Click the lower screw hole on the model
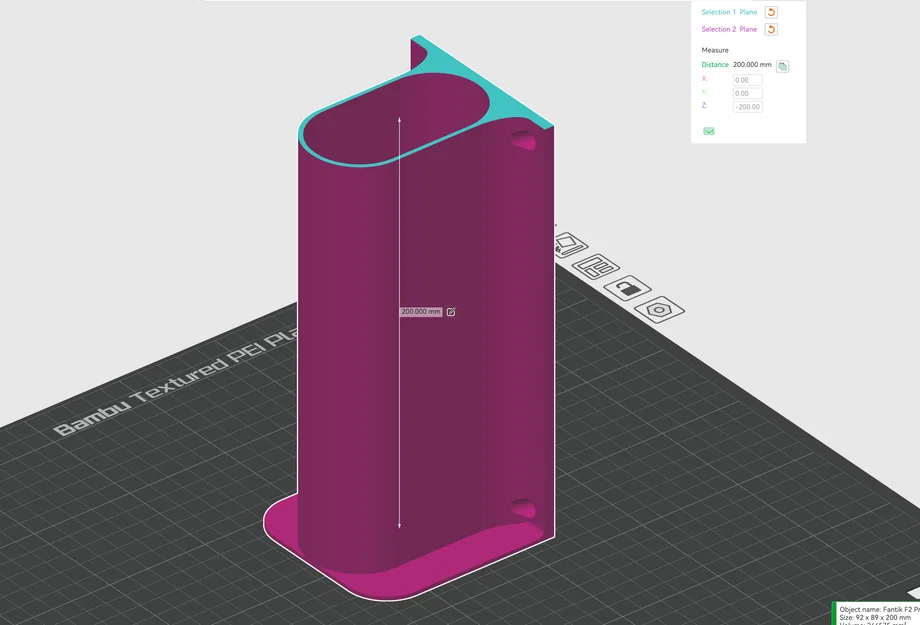This screenshot has height=625, width=920. 523,508
